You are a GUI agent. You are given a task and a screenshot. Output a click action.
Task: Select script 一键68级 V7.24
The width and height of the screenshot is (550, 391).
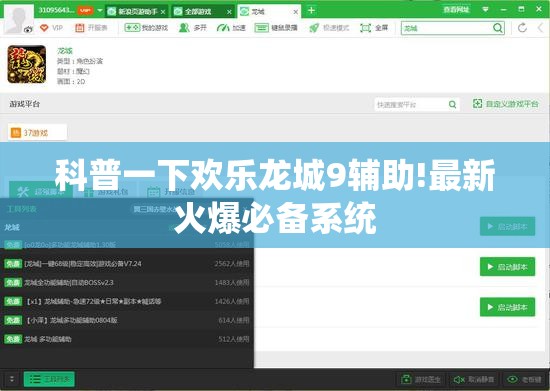point(127,264)
